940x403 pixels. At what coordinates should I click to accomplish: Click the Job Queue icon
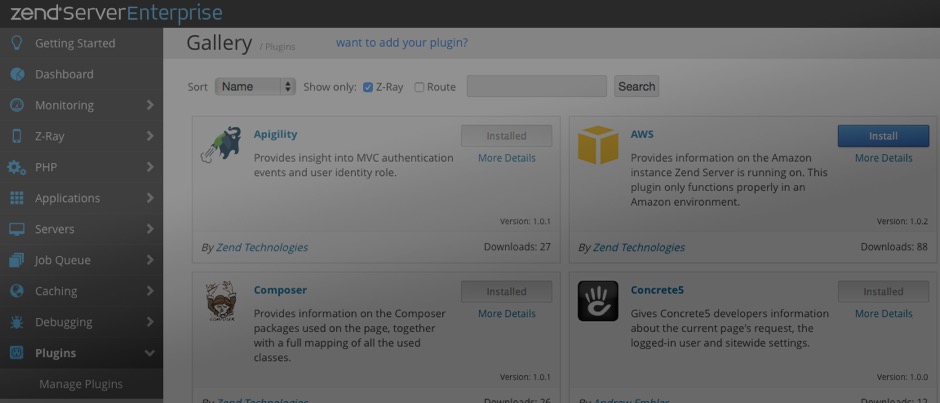(16, 260)
